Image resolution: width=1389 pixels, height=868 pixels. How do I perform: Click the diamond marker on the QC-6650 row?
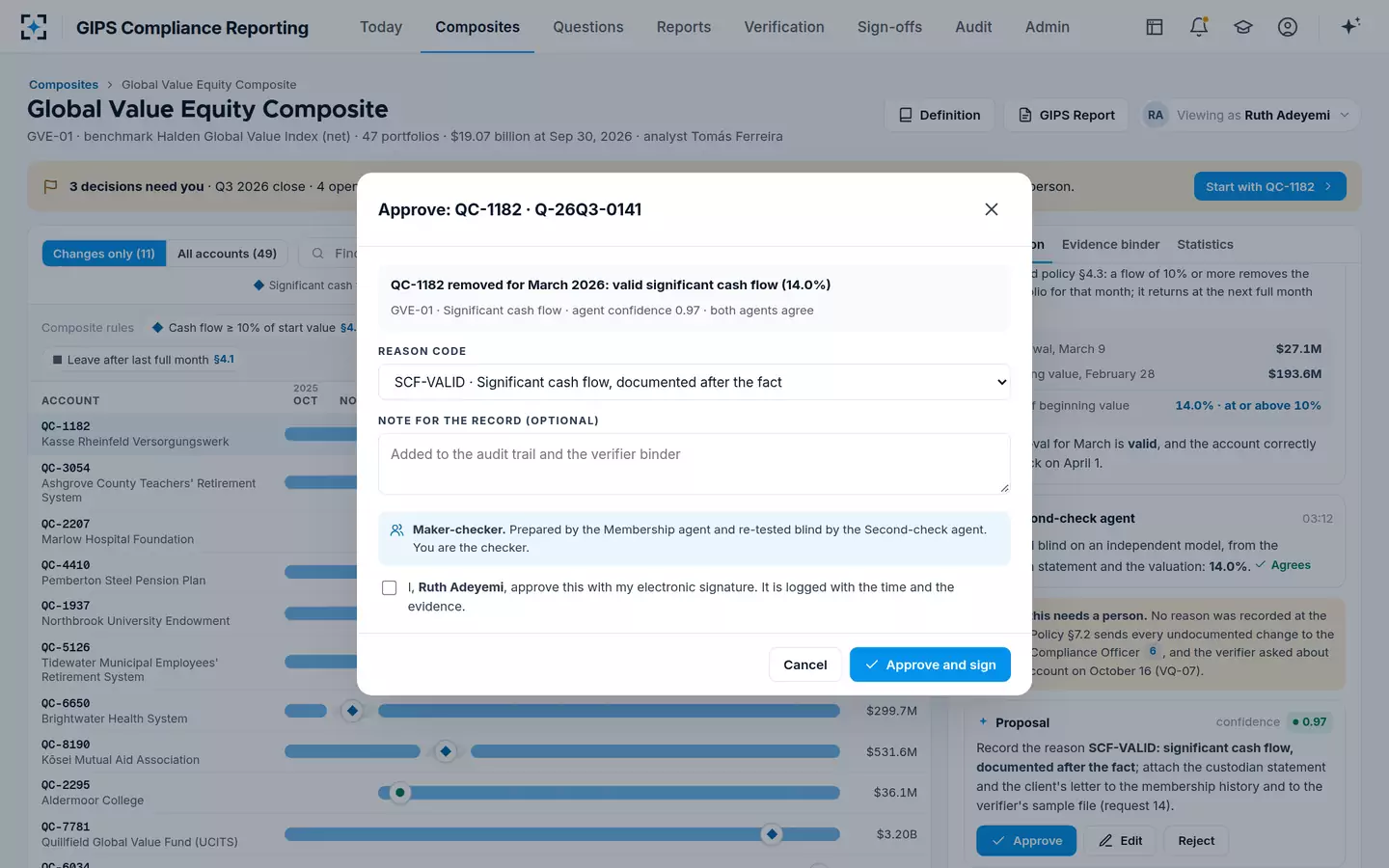tap(352, 711)
